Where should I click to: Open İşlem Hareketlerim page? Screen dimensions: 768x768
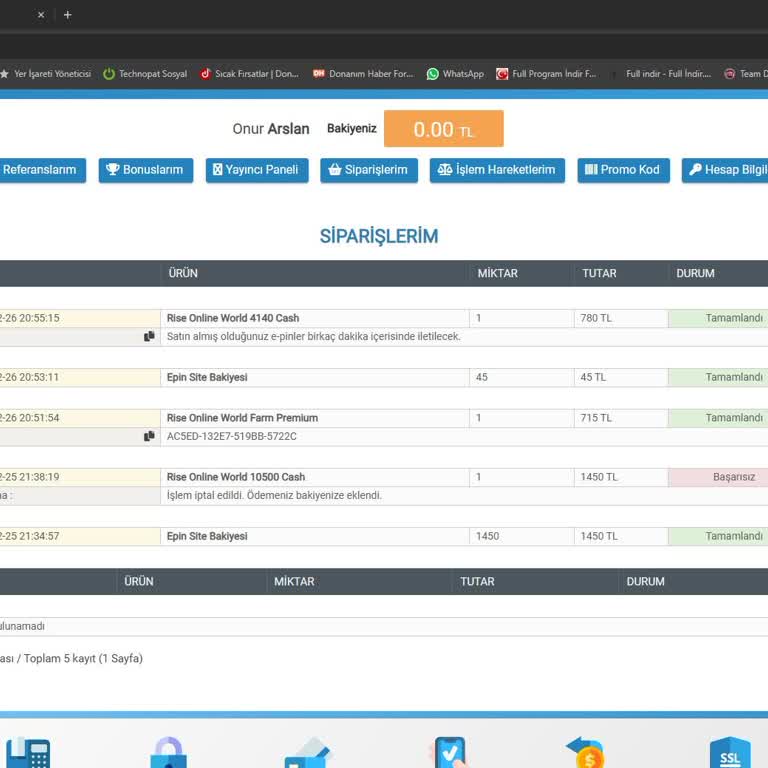[497, 170]
